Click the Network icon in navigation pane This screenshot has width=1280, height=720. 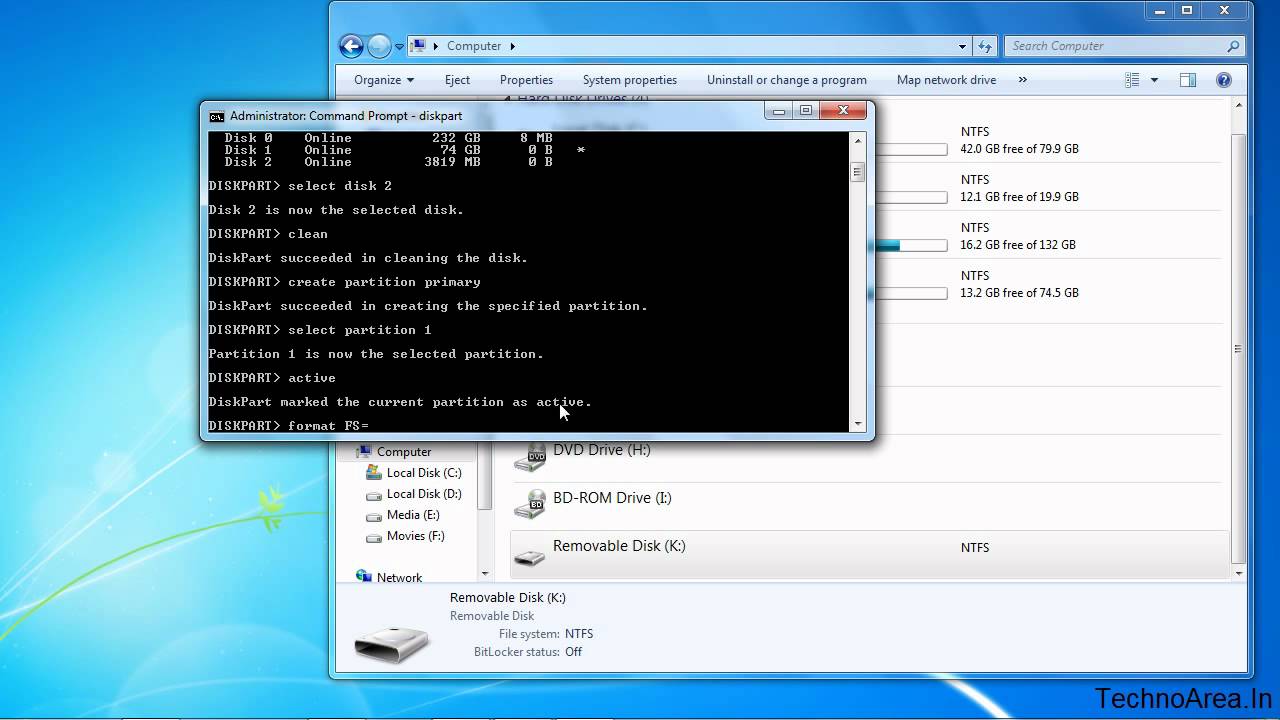(364, 577)
